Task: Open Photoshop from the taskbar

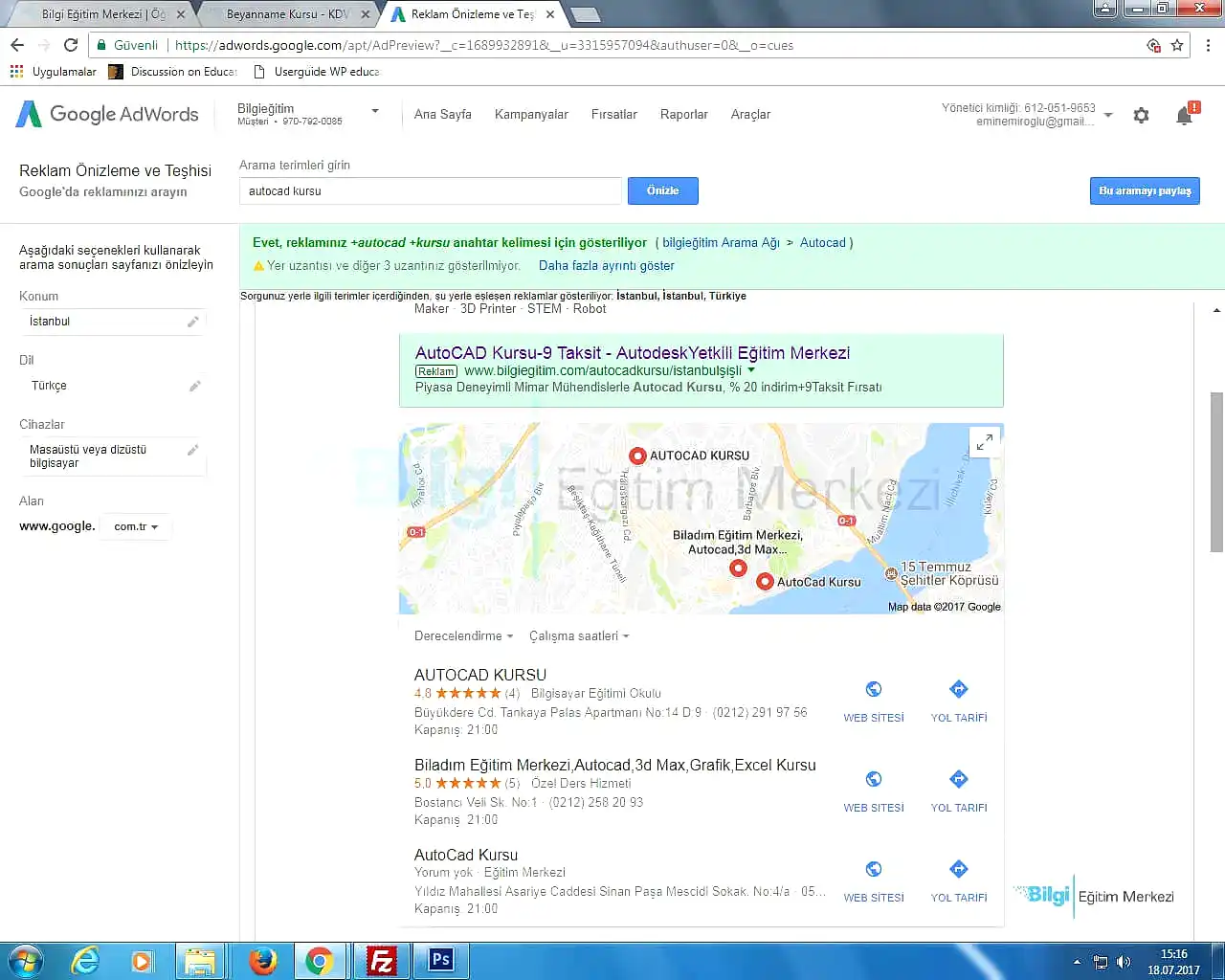Action: point(441,960)
